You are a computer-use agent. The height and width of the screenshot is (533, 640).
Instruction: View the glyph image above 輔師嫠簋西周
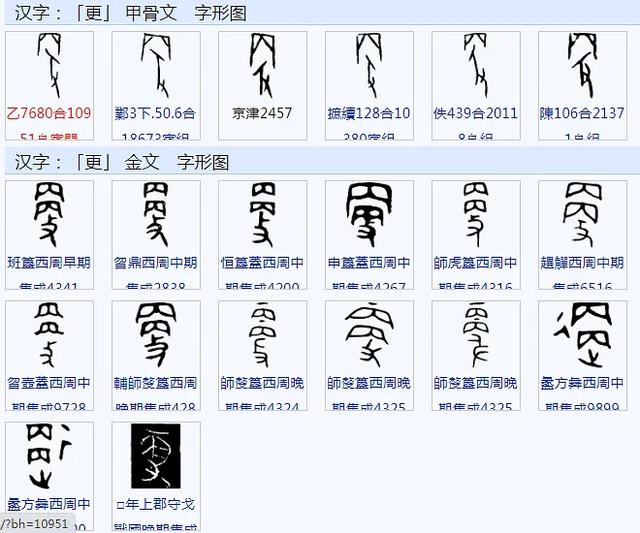[156, 335]
